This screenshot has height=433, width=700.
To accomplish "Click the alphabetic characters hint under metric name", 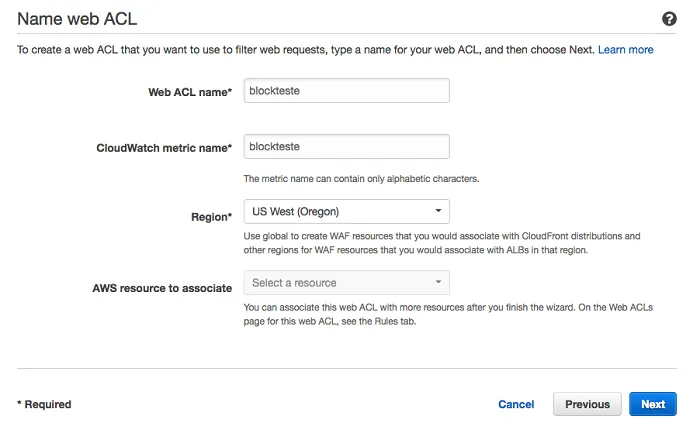I will (361, 179).
